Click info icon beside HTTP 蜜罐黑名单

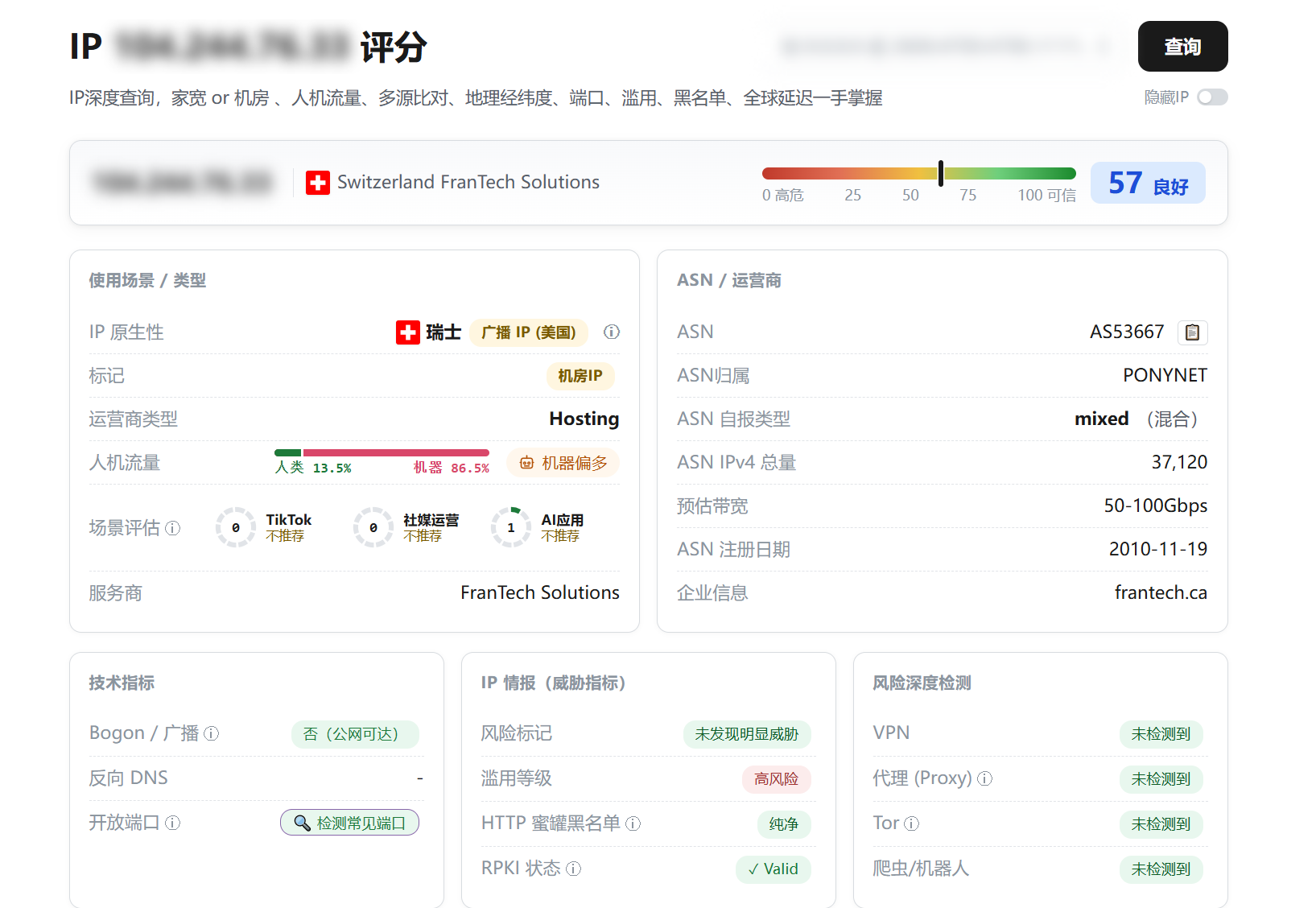coord(633,823)
